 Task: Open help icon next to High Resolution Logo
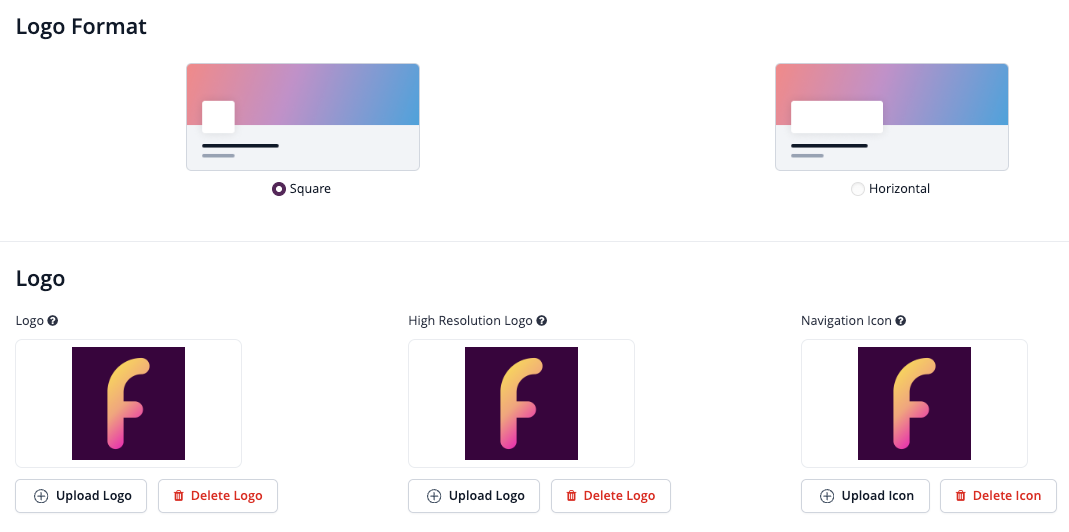541,321
